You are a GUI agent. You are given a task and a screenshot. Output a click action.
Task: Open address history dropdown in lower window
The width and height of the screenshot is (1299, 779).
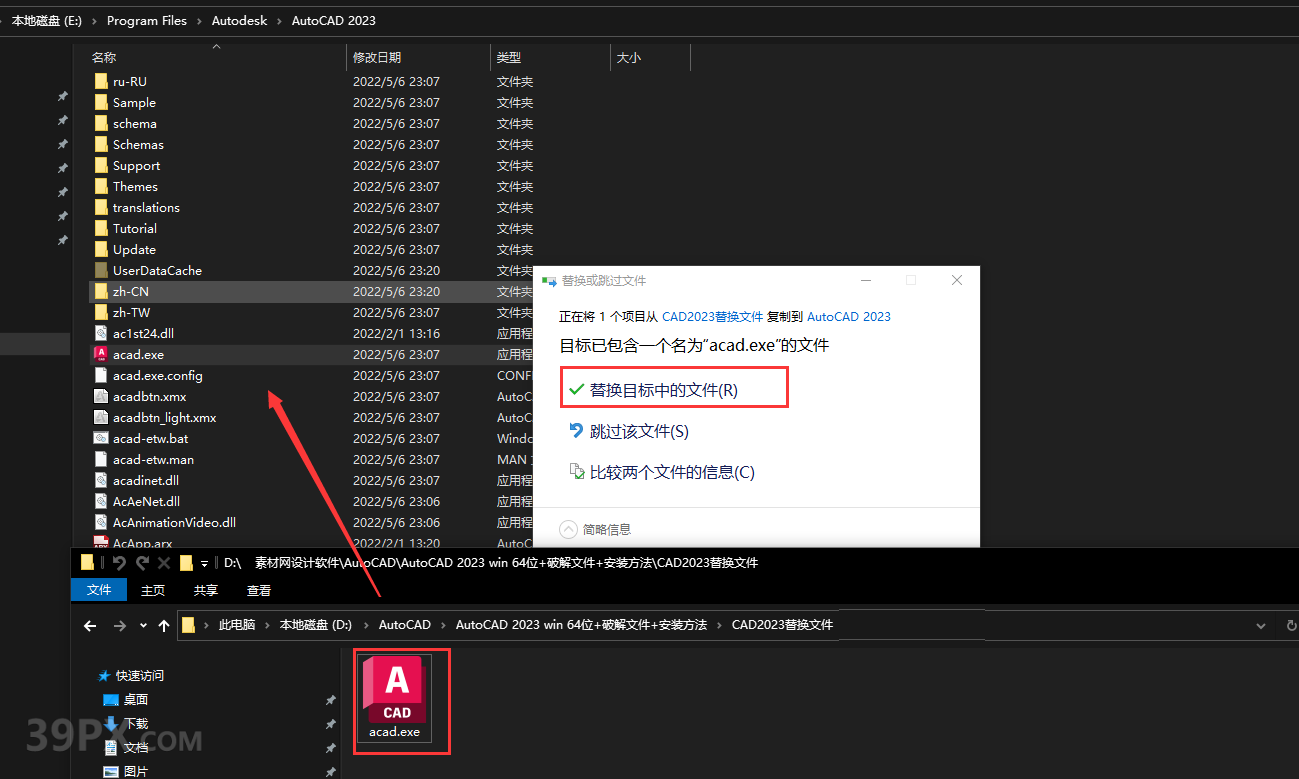click(x=1262, y=625)
